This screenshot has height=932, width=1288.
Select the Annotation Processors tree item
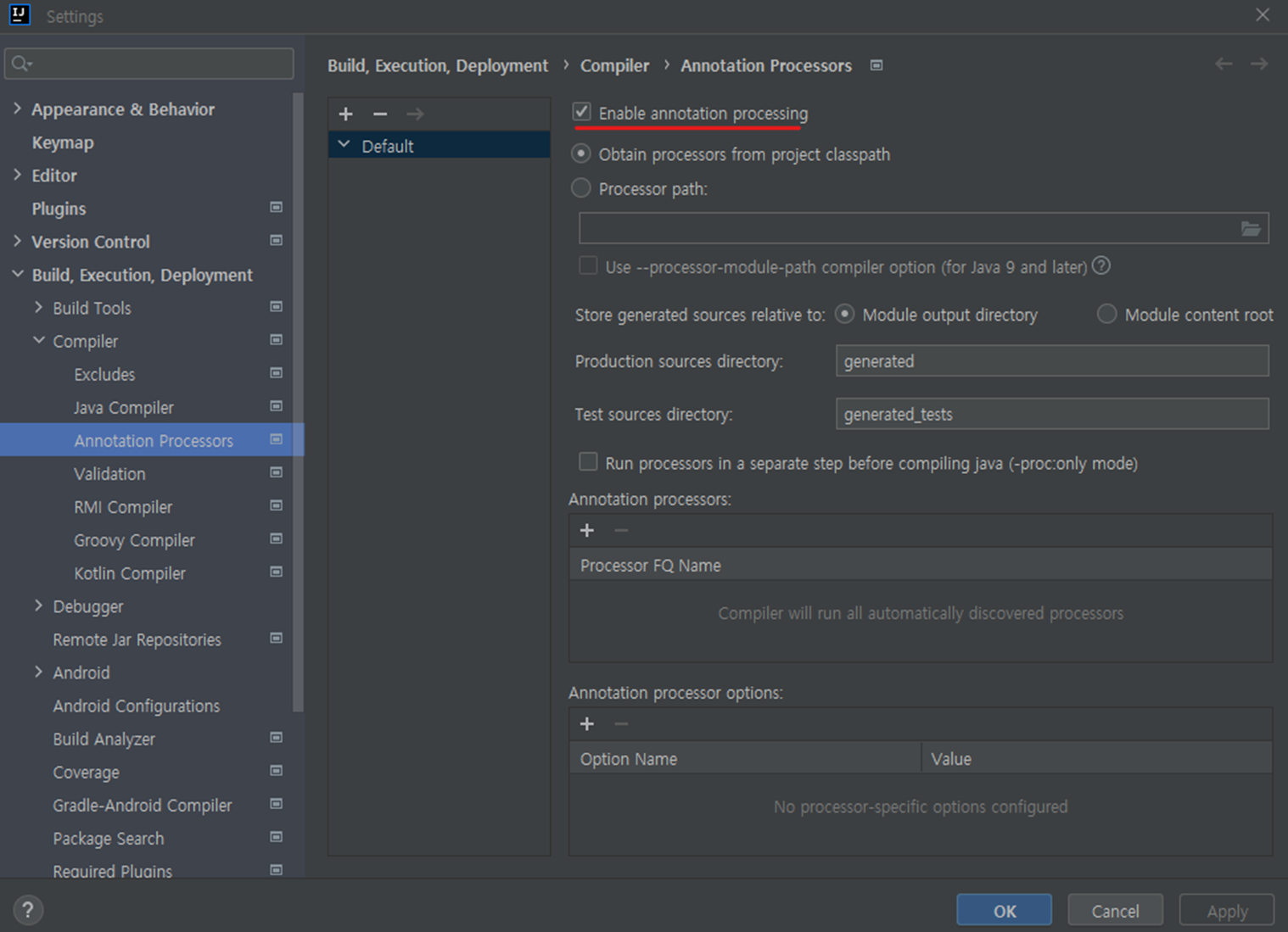(x=152, y=440)
